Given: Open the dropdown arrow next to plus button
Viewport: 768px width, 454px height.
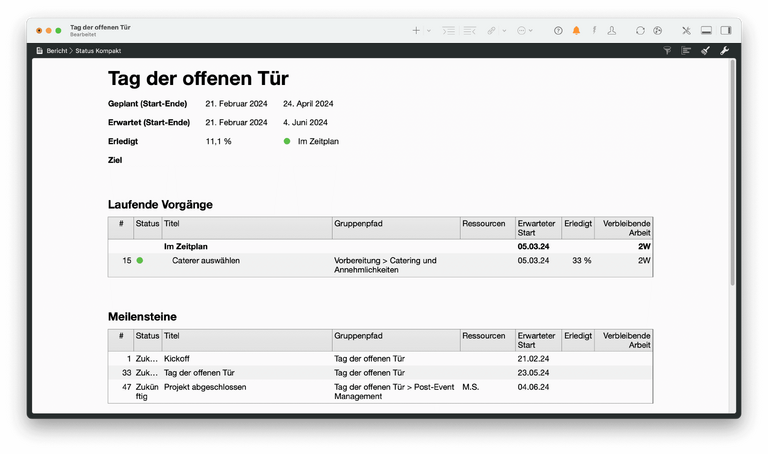Looking at the screenshot, I should [429, 31].
